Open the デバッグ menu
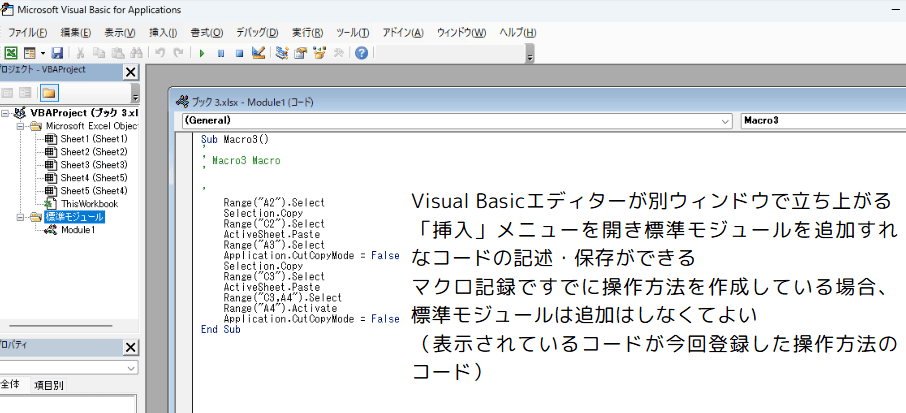 coord(257,32)
